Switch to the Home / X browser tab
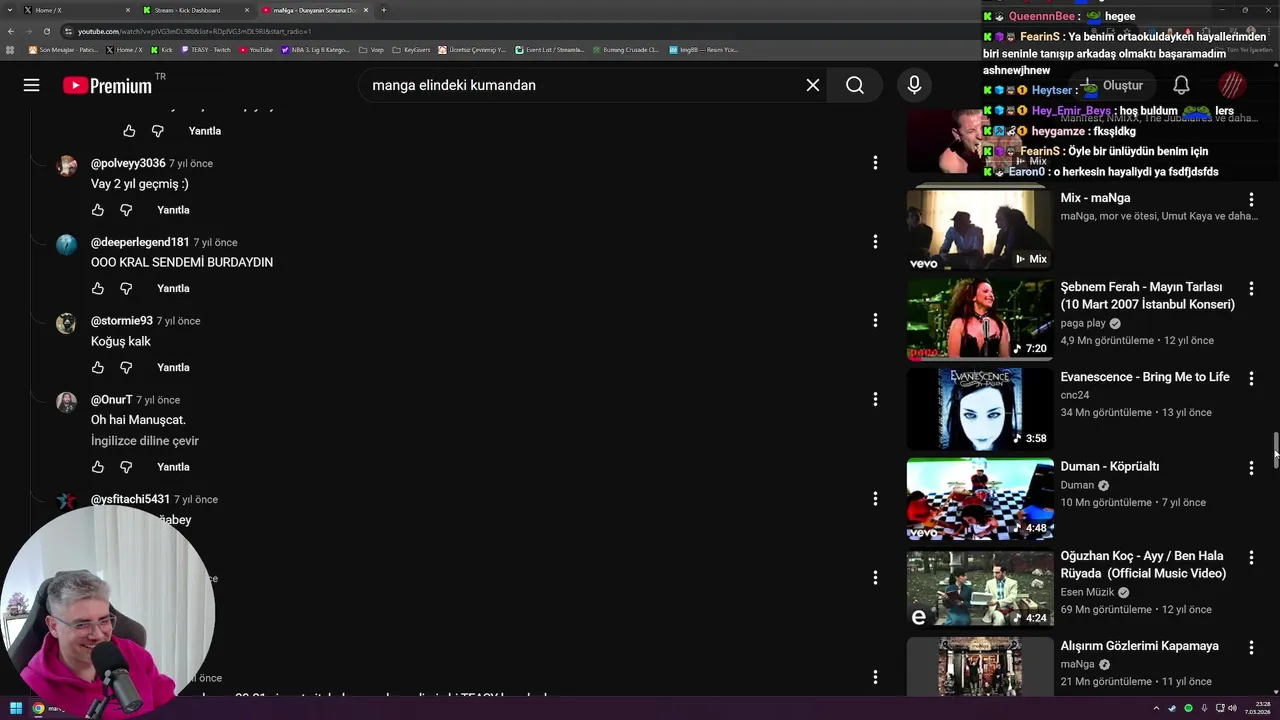1280x720 pixels. pos(76,10)
